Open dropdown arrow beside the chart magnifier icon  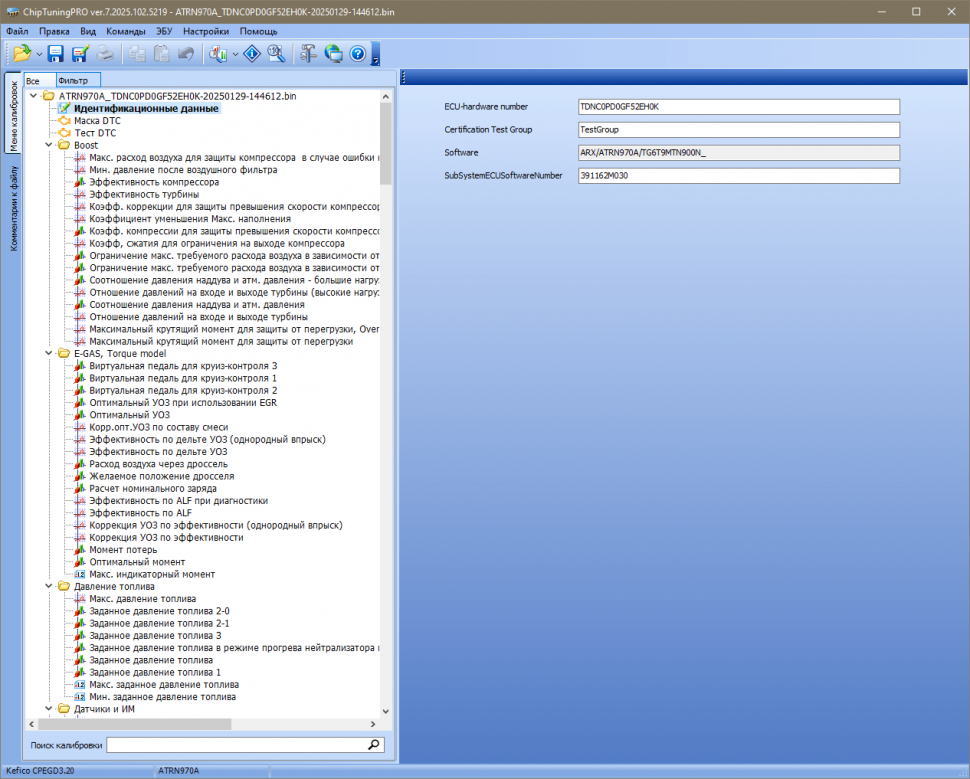[235, 54]
